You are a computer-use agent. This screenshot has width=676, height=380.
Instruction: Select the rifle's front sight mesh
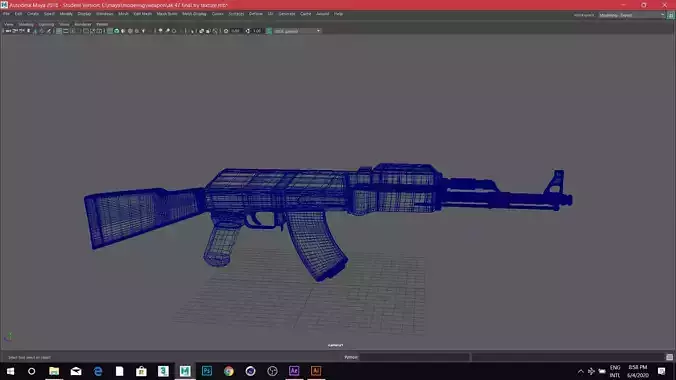(555, 182)
